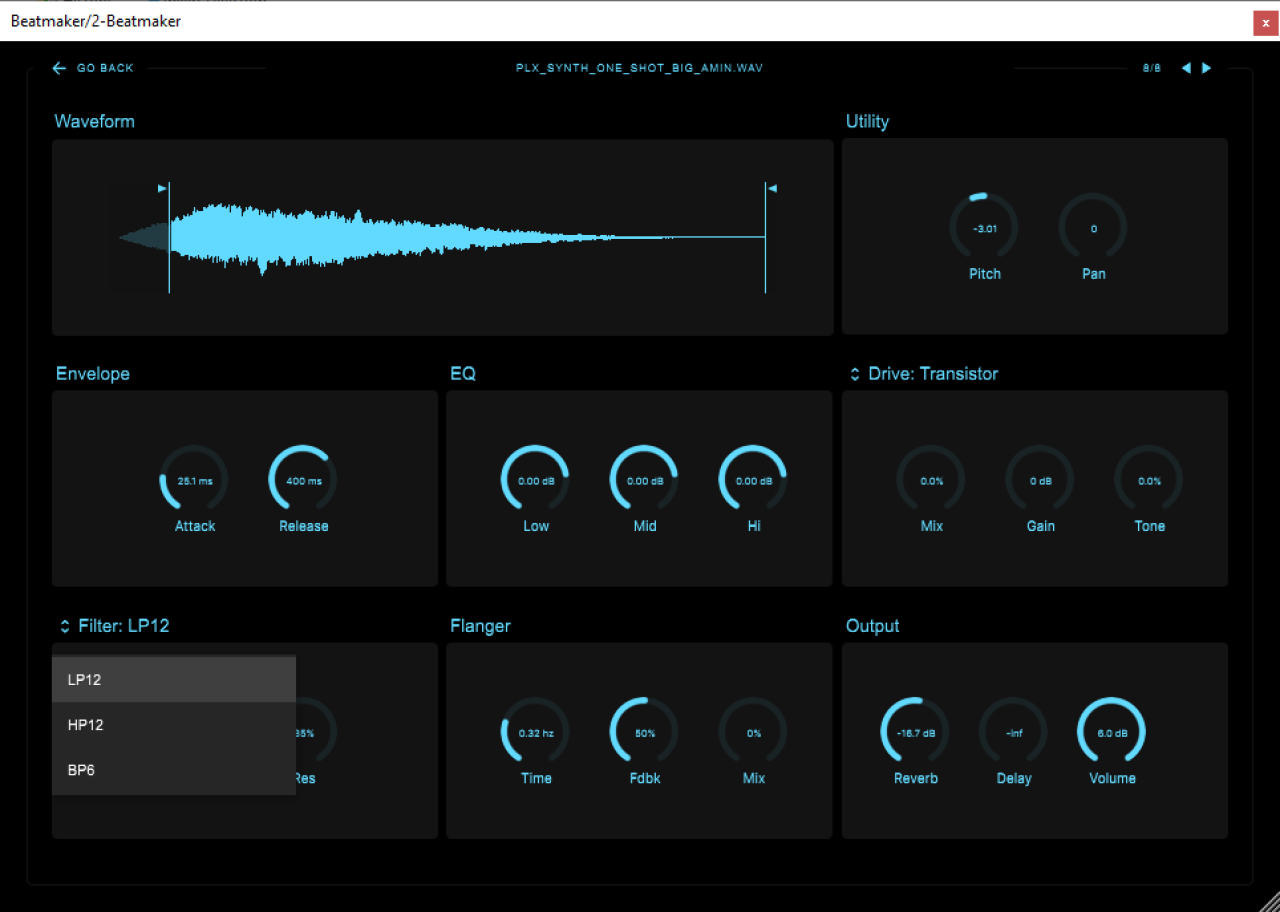This screenshot has height=912, width=1280.
Task: Collapse the Filter type selector arrows
Action: 65,626
